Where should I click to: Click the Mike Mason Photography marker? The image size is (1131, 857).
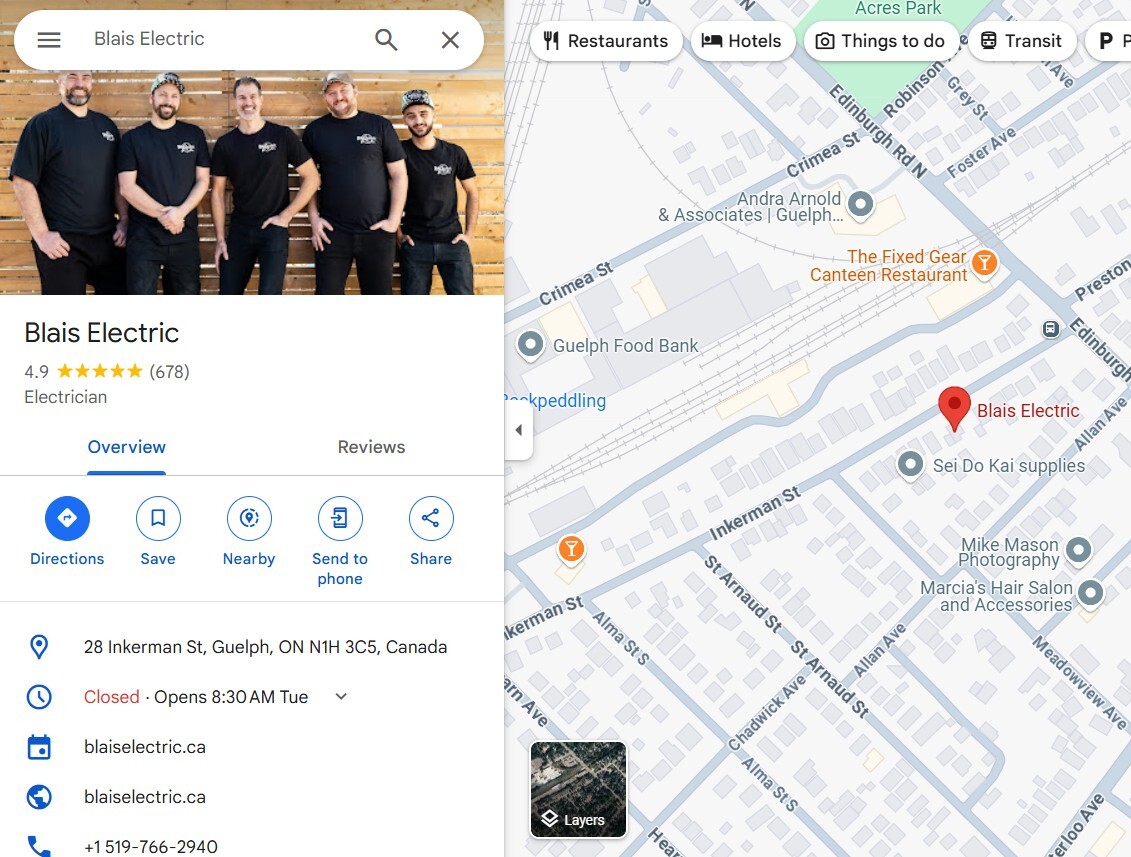pyautogui.click(x=1078, y=550)
